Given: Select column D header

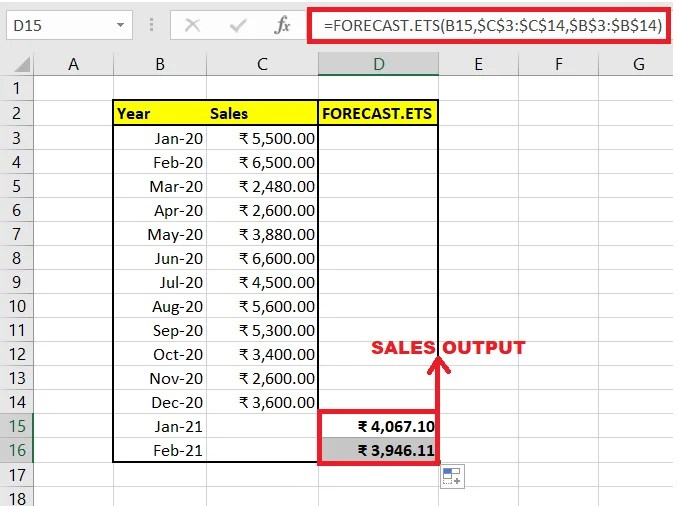Looking at the screenshot, I should point(378,64).
